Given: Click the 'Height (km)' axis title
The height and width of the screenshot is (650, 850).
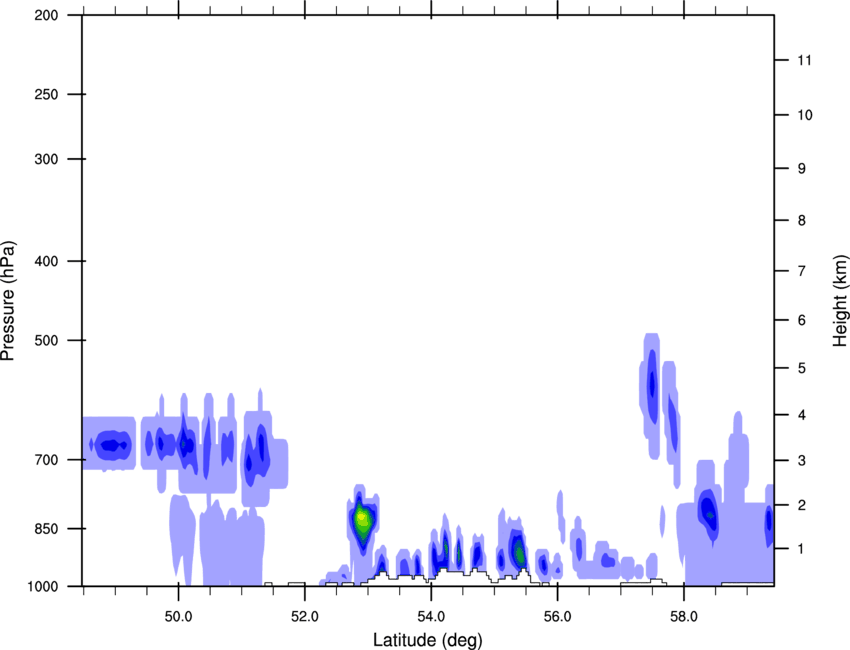Looking at the screenshot, I should pyautogui.click(x=840, y=301).
